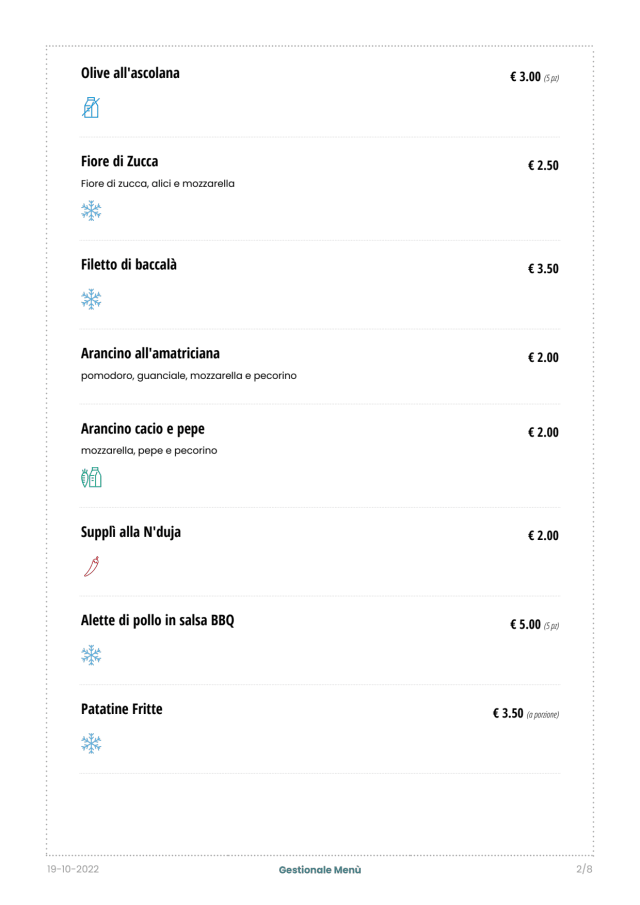The width and height of the screenshot is (640, 905).
Task: Click the 'Fiore di zucca, alici e mozzarella' description
Action: (158, 184)
